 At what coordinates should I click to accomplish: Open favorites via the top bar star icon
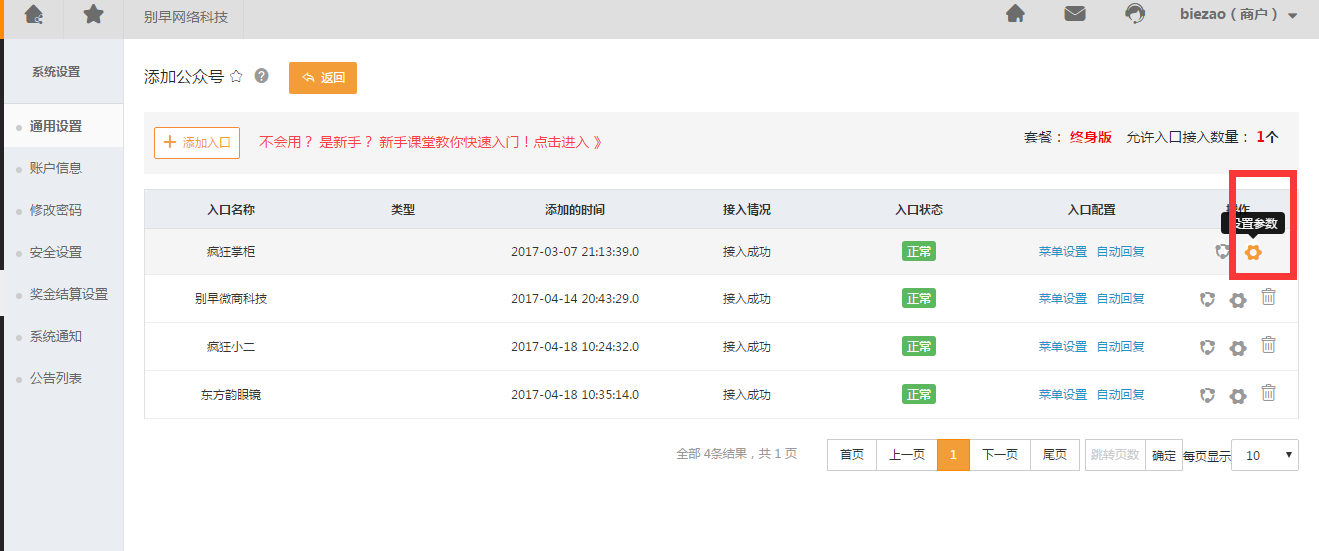93,14
